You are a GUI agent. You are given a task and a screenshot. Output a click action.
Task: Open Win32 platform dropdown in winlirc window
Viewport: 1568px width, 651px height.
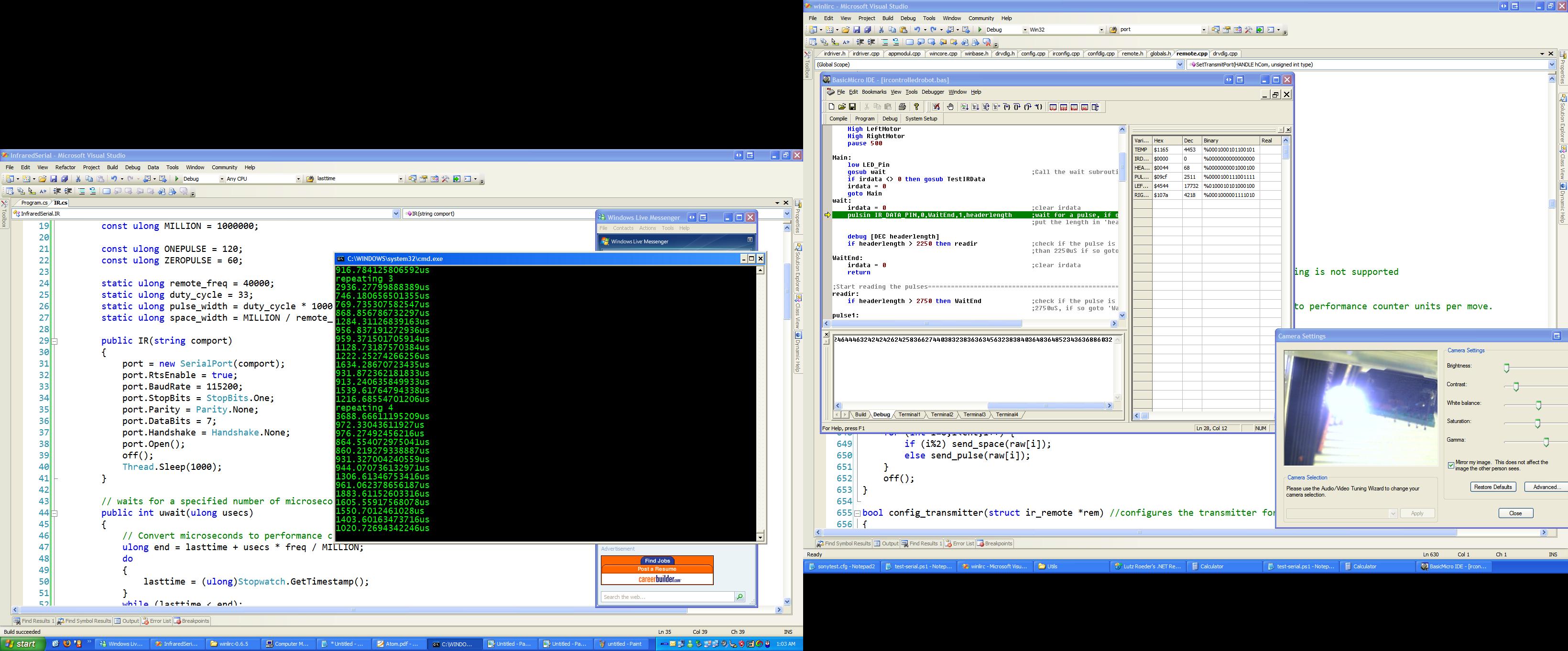(1101, 30)
